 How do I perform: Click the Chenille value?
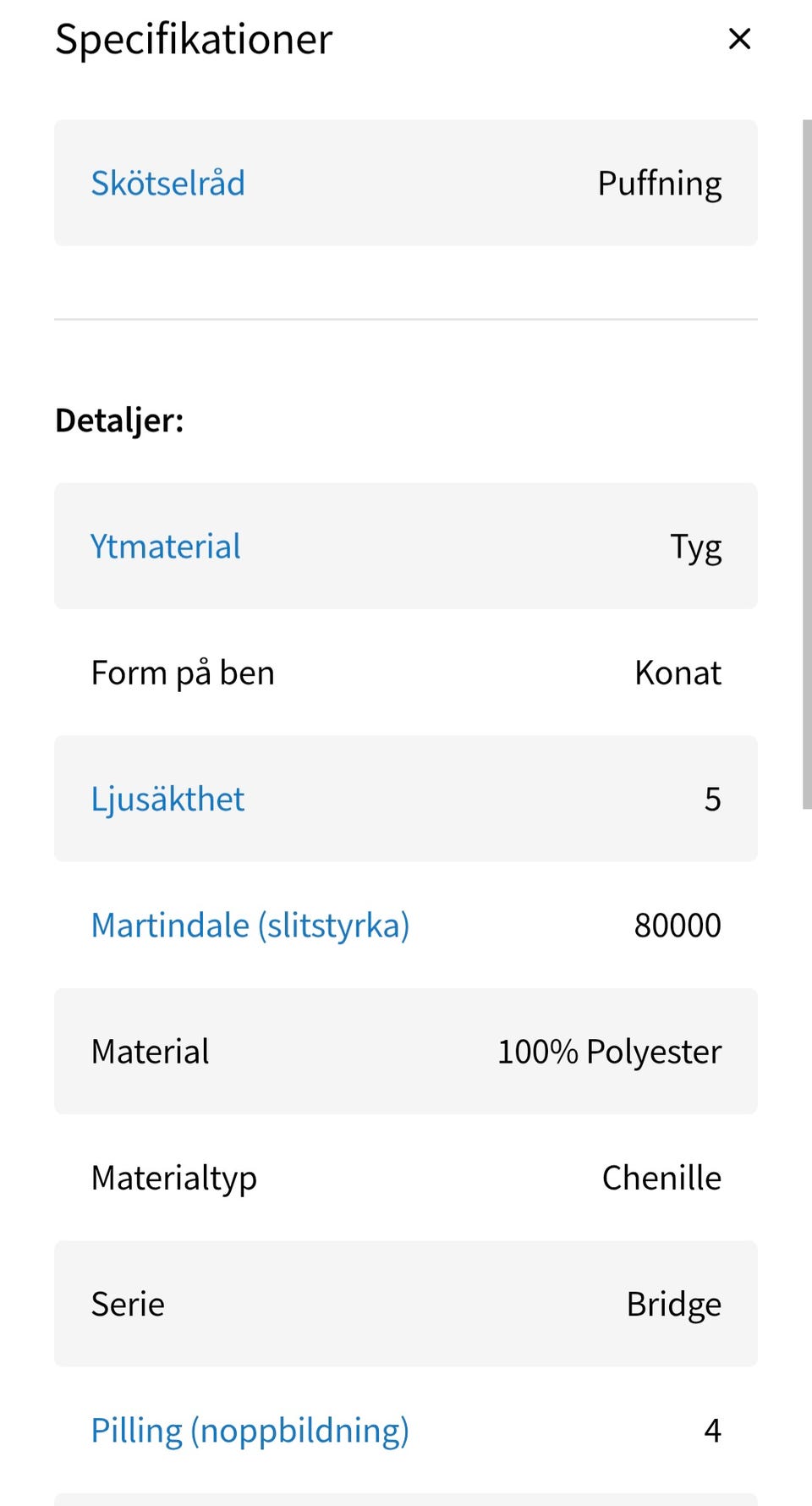click(x=661, y=1178)
